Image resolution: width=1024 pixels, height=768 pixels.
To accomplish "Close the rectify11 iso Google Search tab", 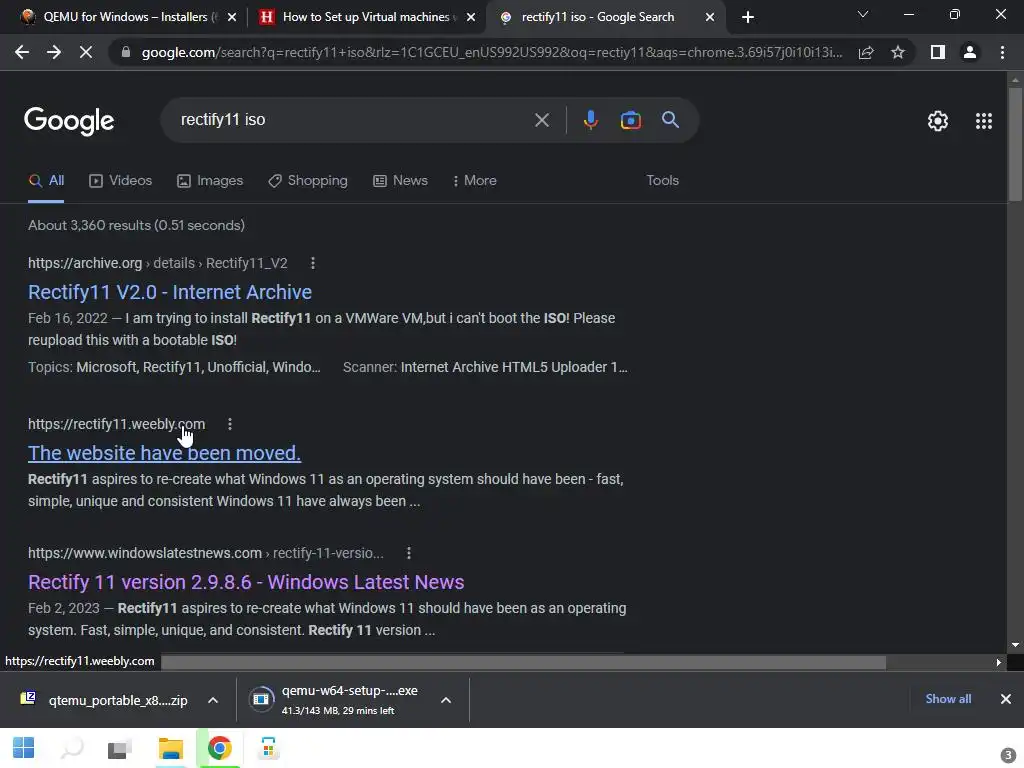I will click(x=710, y=17).
